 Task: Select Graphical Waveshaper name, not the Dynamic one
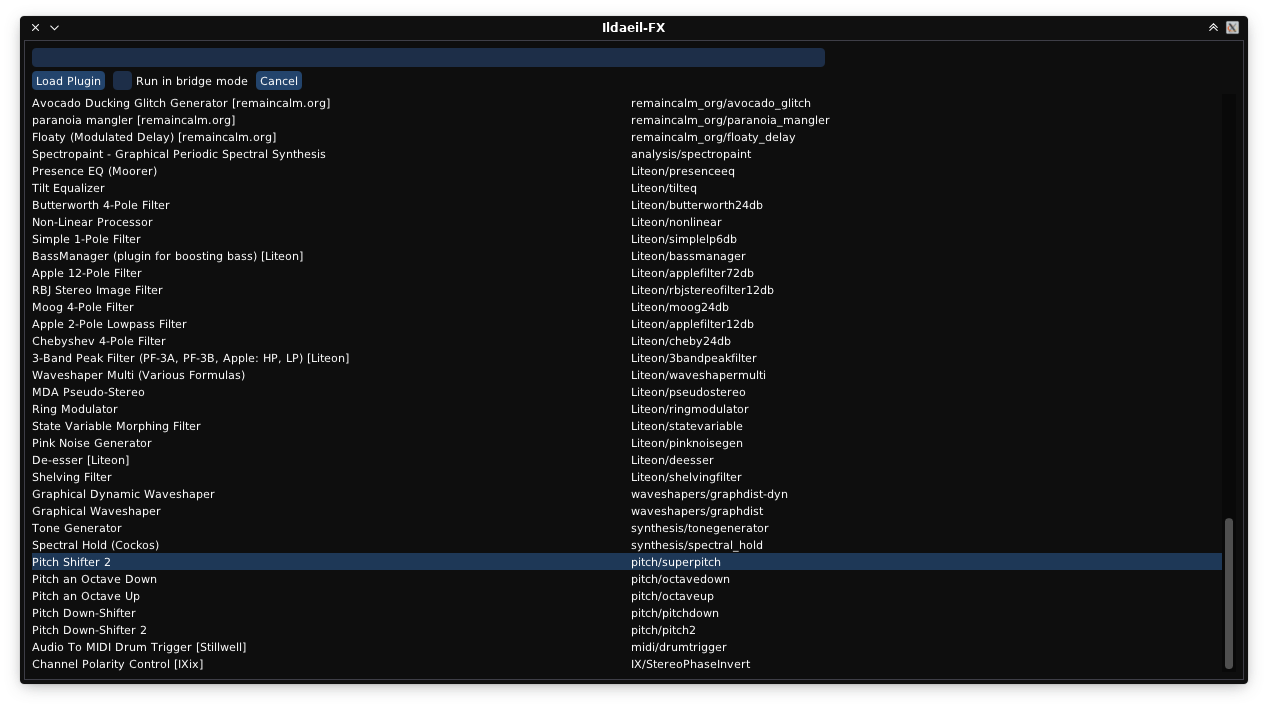click(96, 511)
